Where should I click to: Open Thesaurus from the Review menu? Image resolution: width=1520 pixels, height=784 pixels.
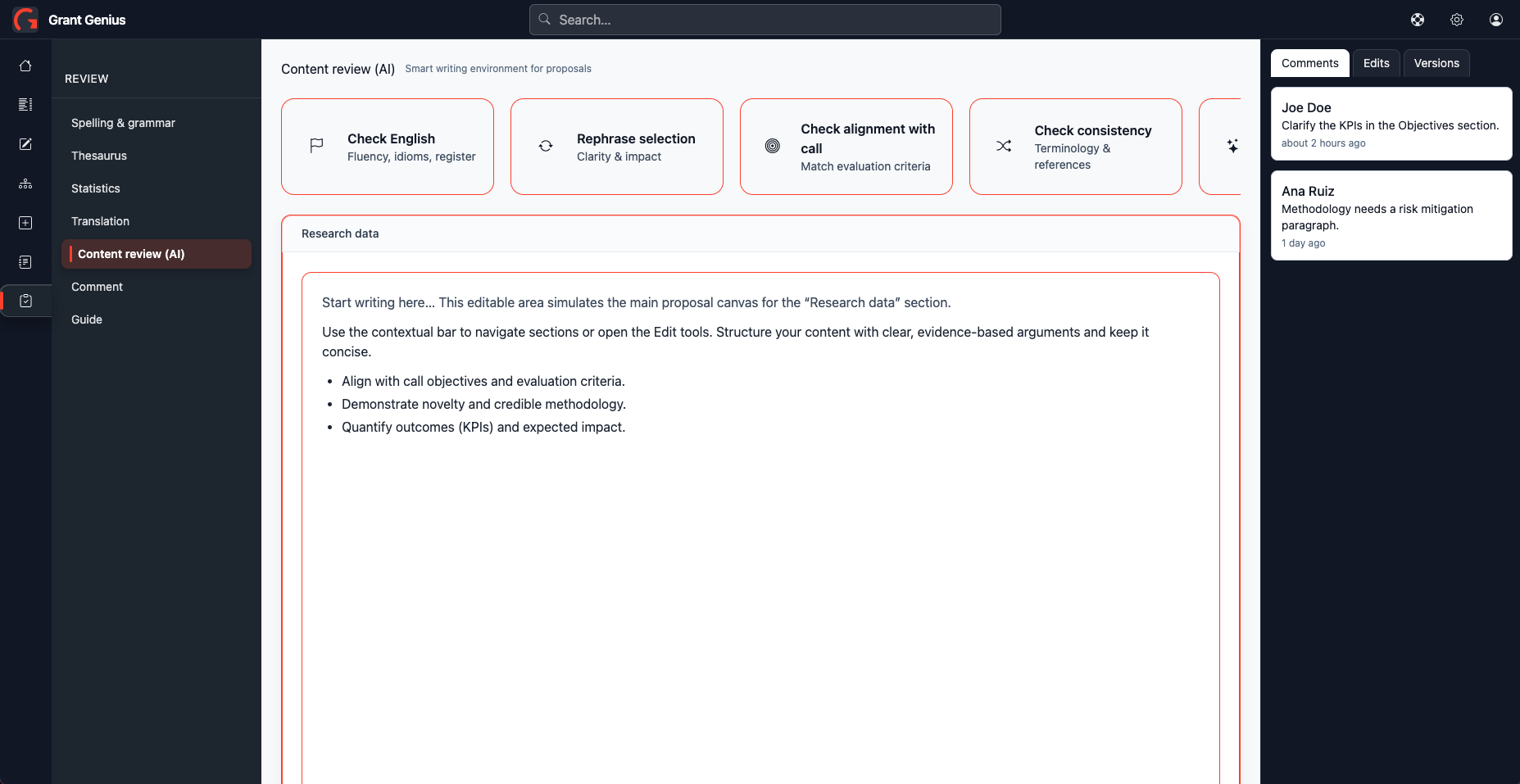pos(99,156)
